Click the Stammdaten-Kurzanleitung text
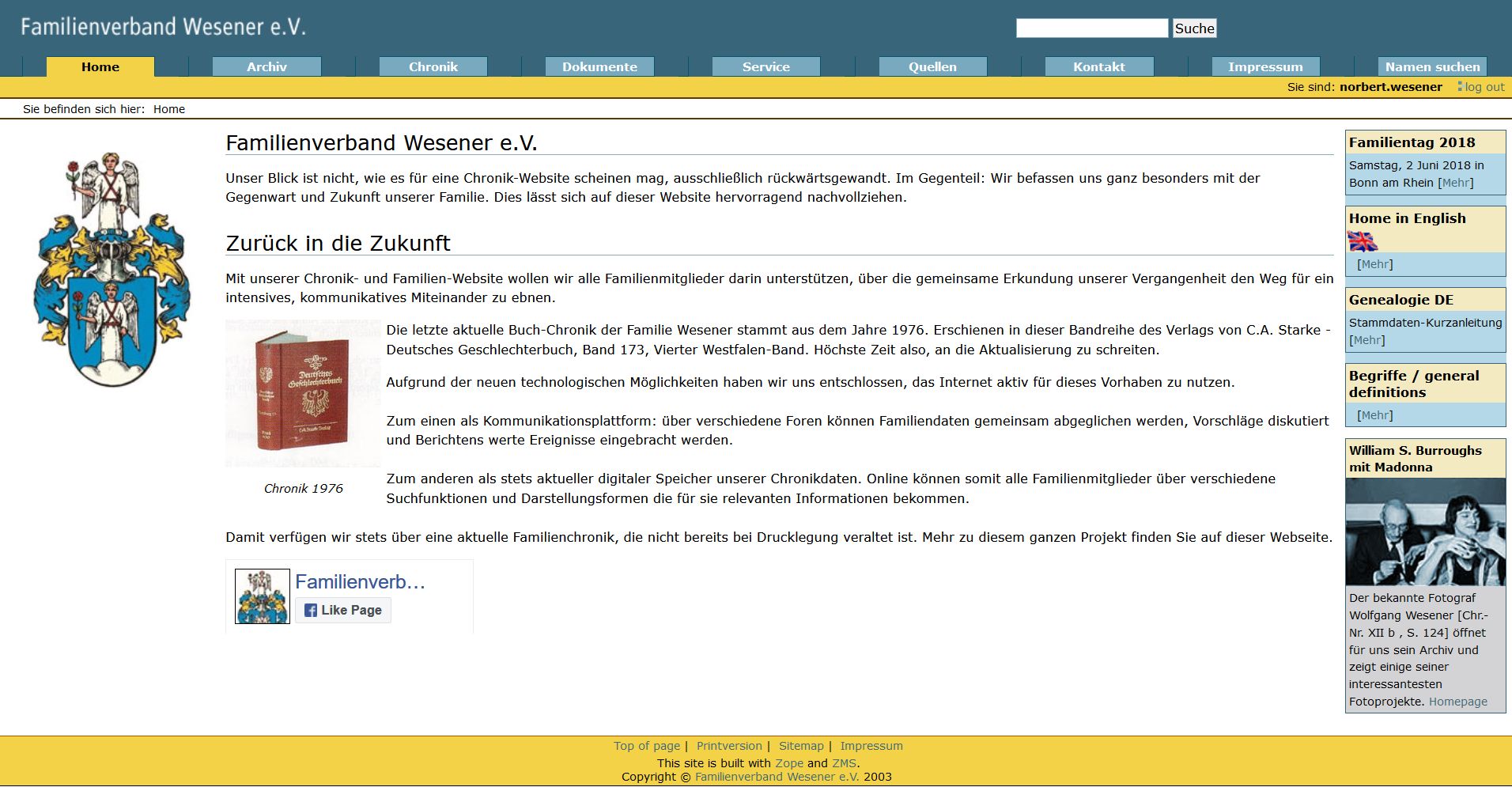Viewport: 1512px width, 787px height. click(x=1425, y=323)
